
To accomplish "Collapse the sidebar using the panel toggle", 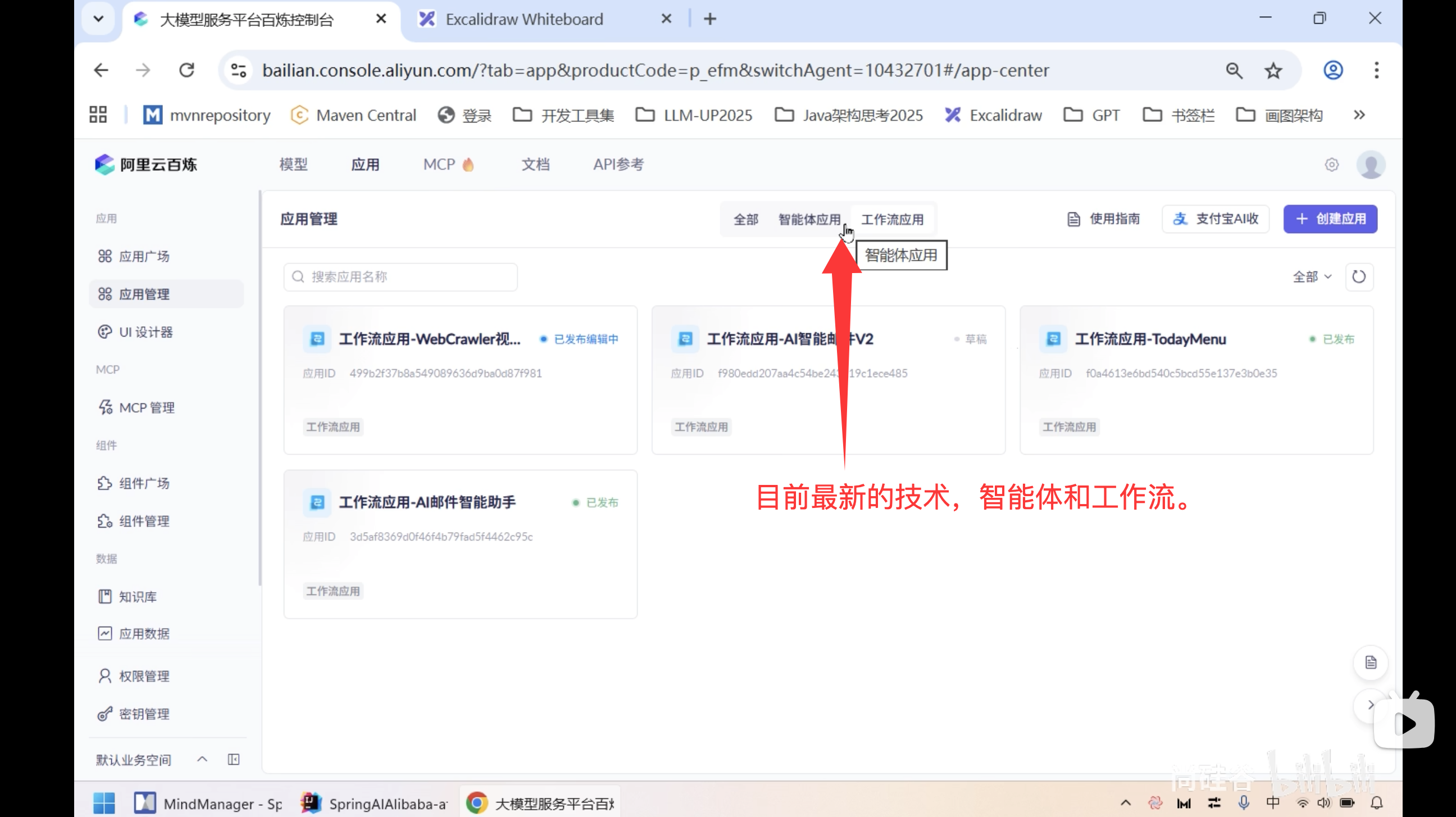I will tap(234, 759).
